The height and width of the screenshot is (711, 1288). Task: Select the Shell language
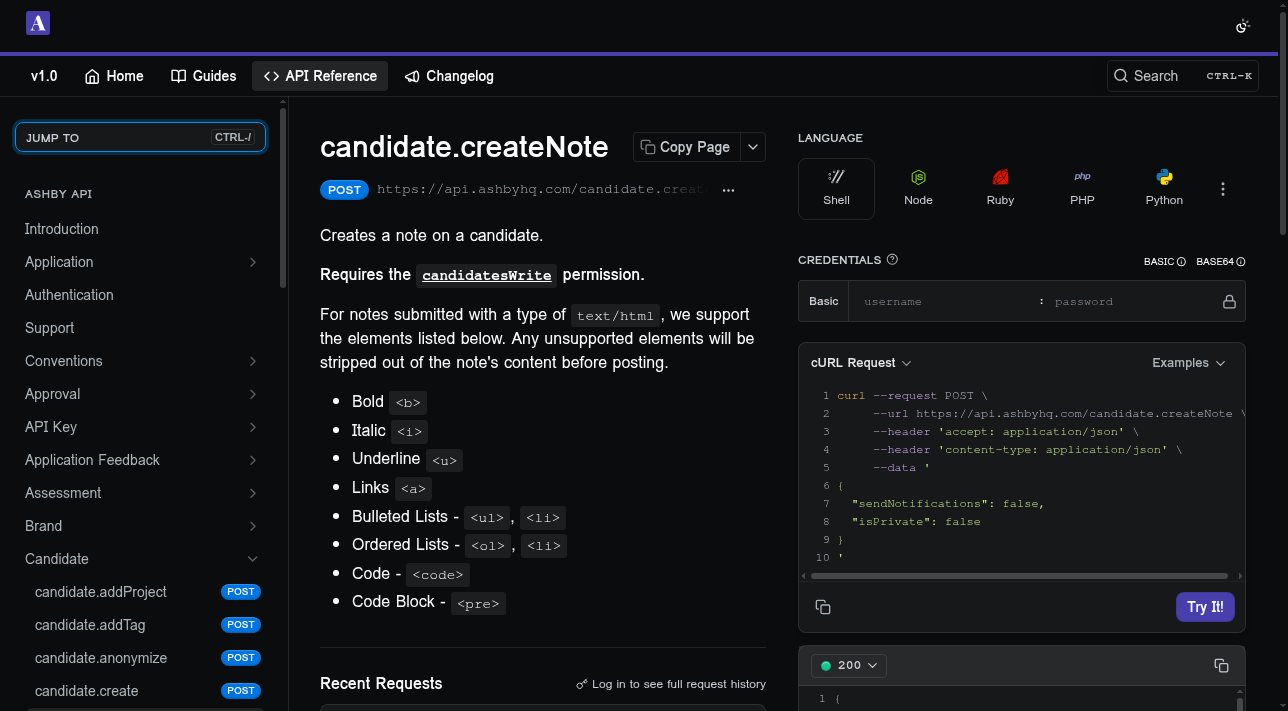[836, 188]
